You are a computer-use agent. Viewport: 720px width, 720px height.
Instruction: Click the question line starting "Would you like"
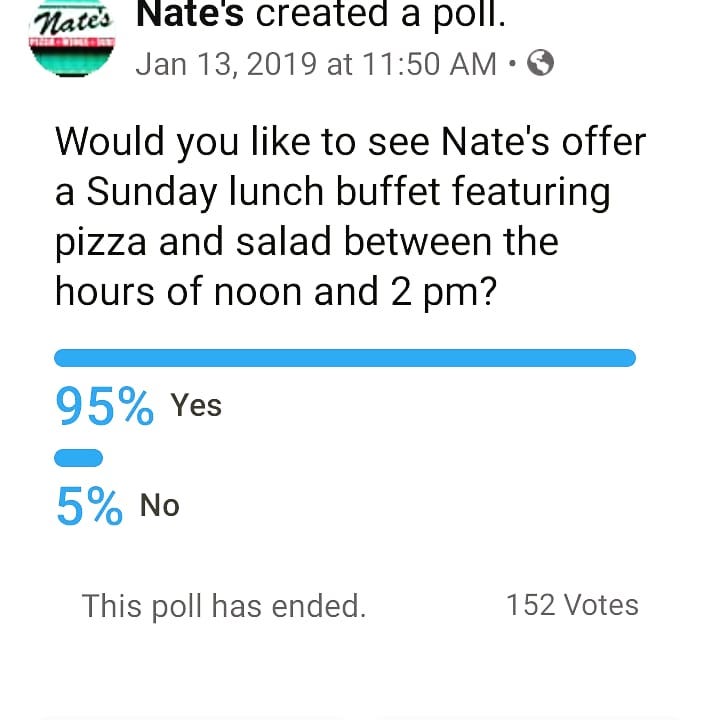pyautogui.click(x=350, y=141)
